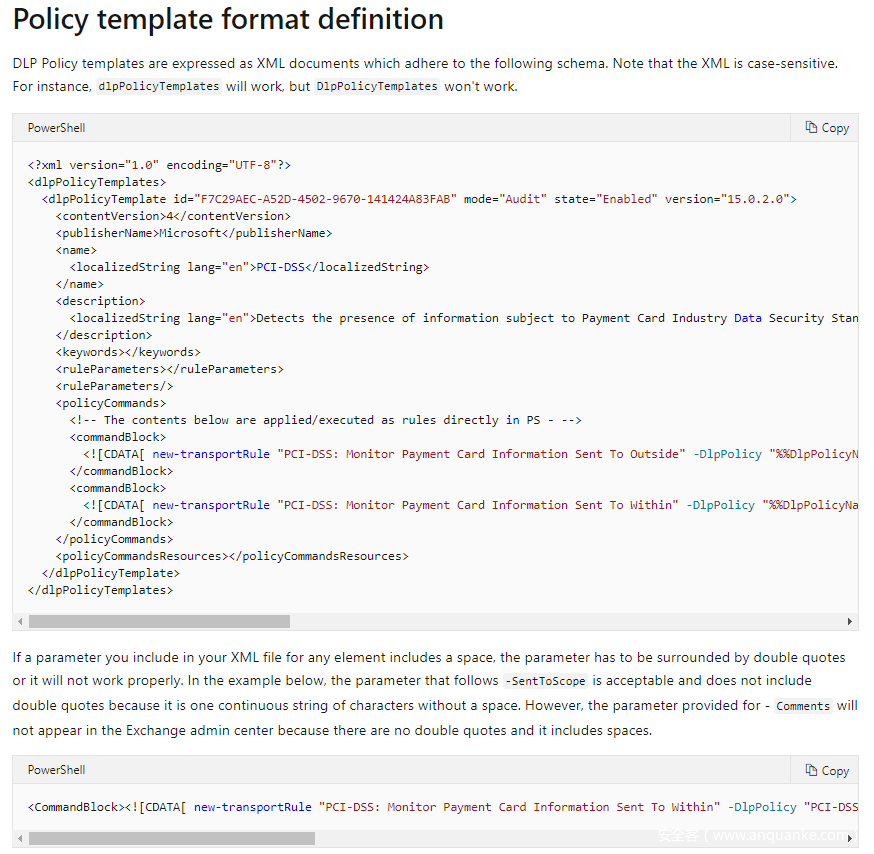Viewport: 874px width, 854px height.
Task: Click the left scroll arrow under the CommandBlock snippet
Action: [x=20, y=838]
